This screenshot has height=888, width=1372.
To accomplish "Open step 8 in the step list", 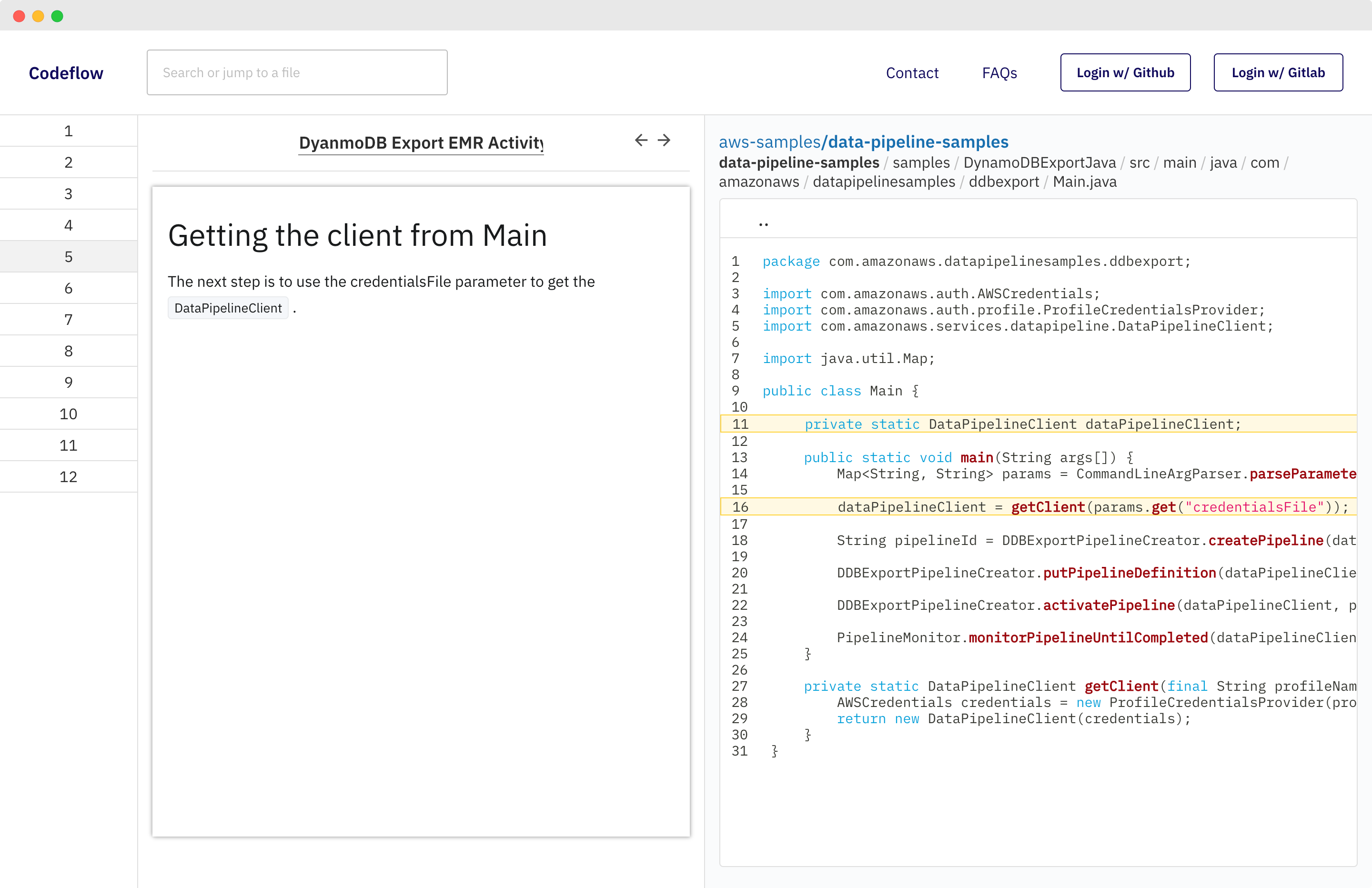I will (x=69, y=351).
